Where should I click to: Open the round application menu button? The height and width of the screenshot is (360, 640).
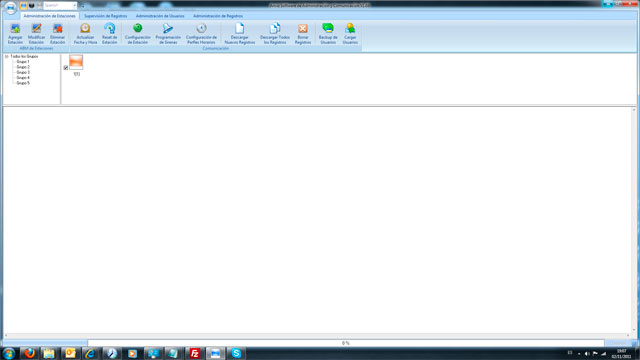[x=10, y=7]
